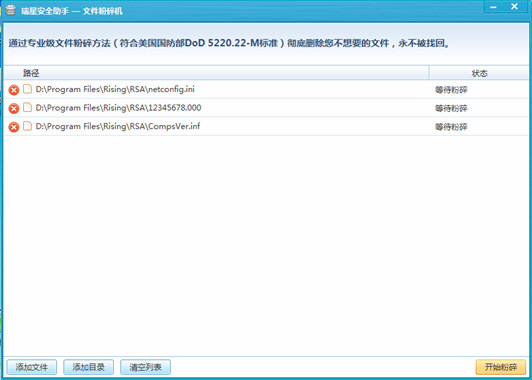Select the path D:\Program Files\Rising\RSA\12345678.000
The height and width of the screenshot is (380, 532).
118,108
